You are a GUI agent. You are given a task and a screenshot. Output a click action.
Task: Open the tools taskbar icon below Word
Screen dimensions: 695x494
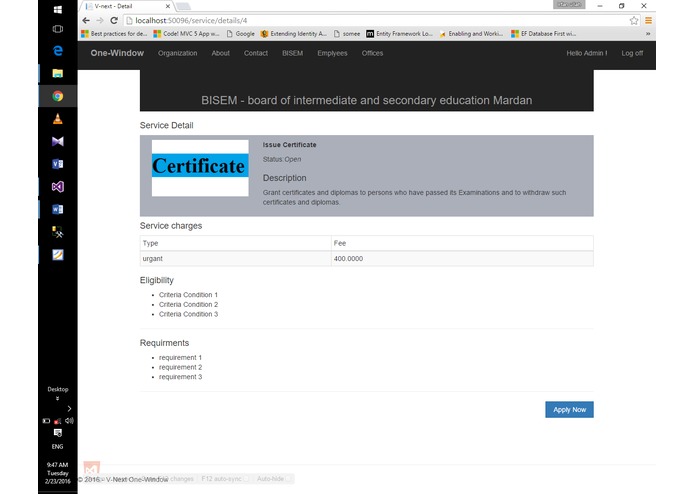click(x=58, y=232)
